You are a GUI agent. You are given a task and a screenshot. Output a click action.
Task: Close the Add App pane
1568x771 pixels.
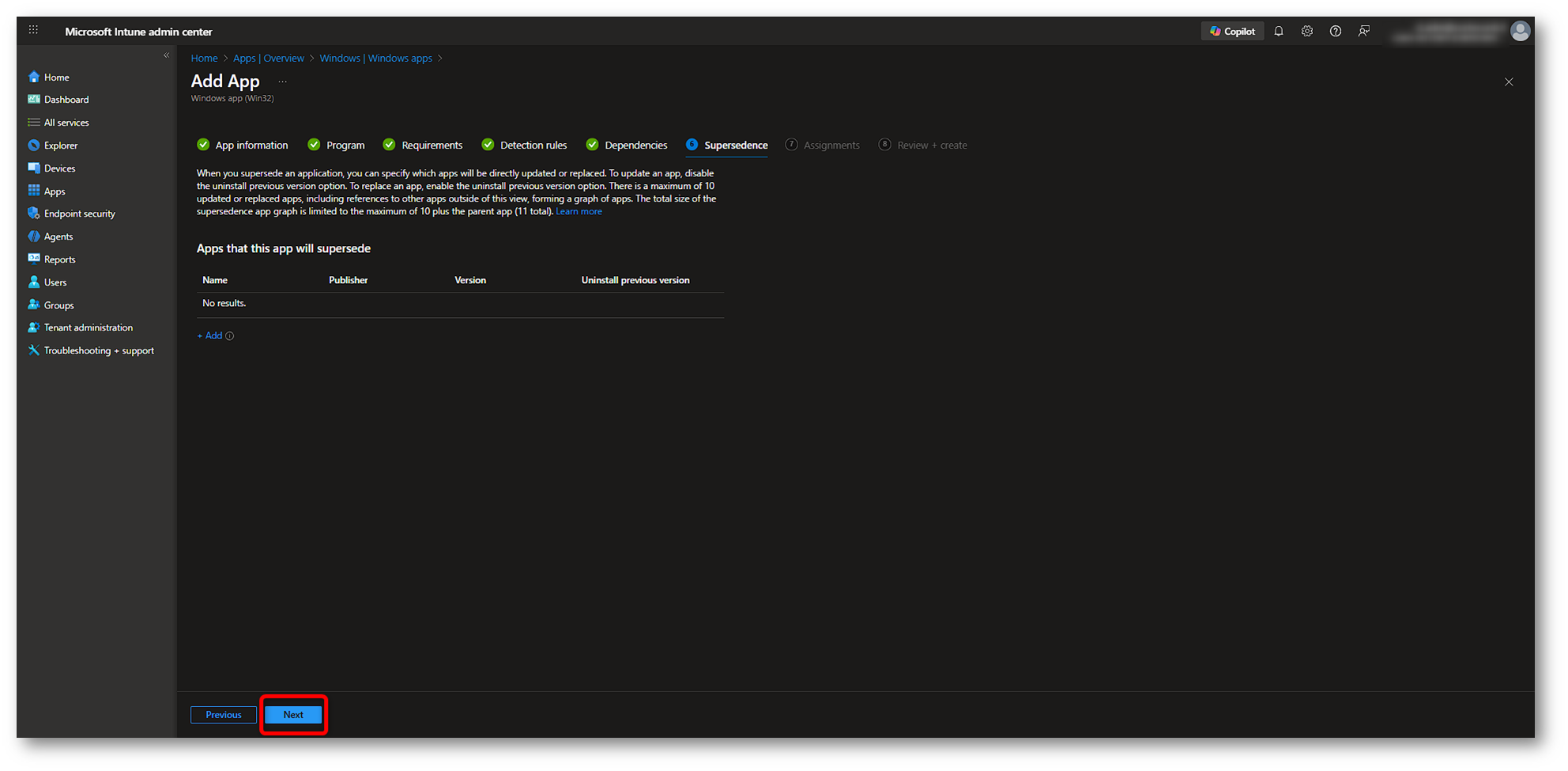pyautogui.click(x=1509, y=82)
